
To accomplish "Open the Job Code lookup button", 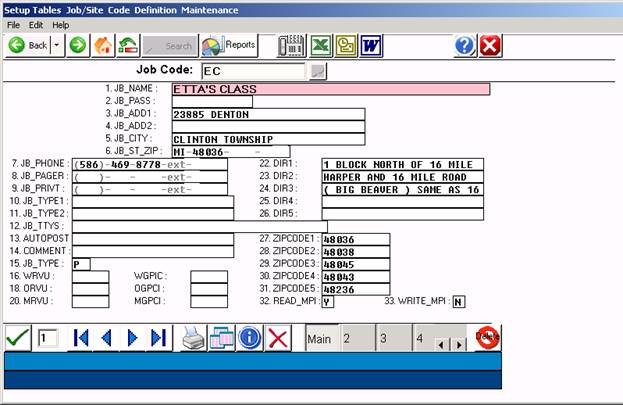I will 318,71.
